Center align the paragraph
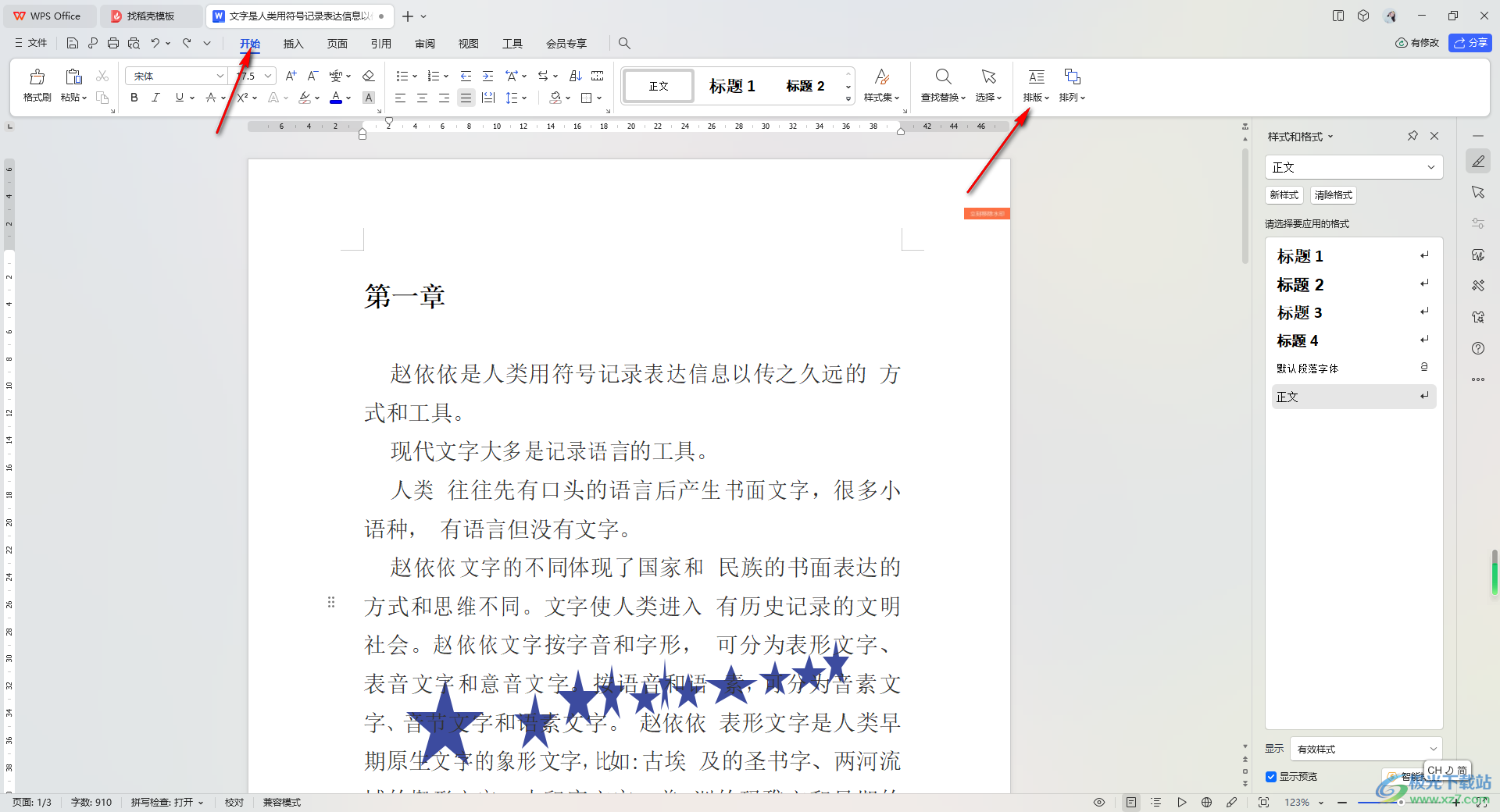 tap(422, 98)
